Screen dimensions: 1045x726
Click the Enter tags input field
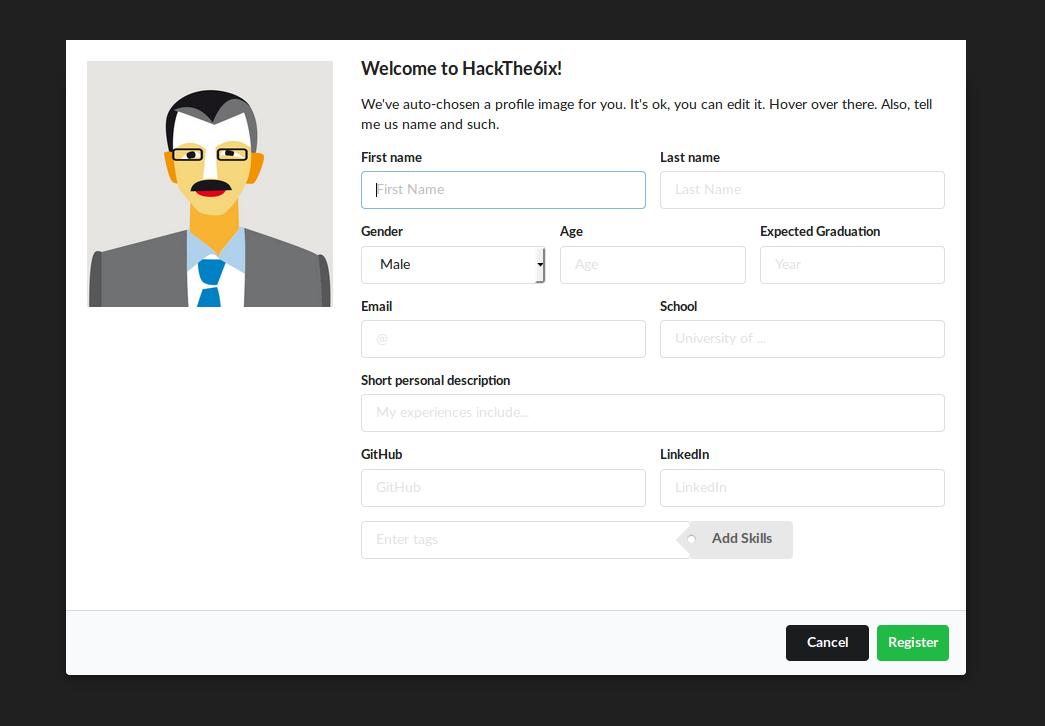tap(525, 540)
